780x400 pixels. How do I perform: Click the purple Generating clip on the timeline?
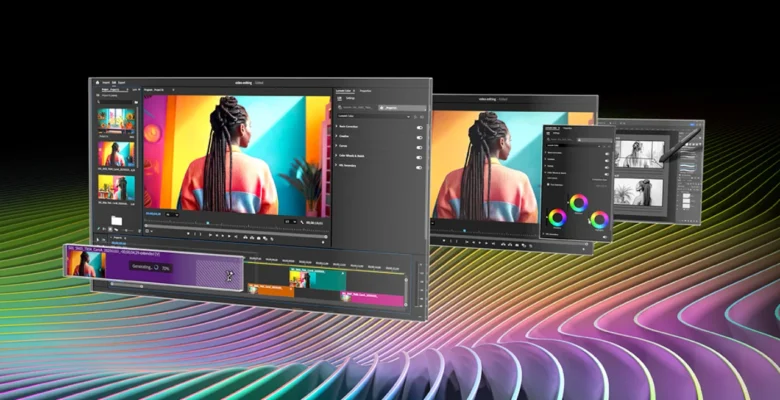click(154, 268)
